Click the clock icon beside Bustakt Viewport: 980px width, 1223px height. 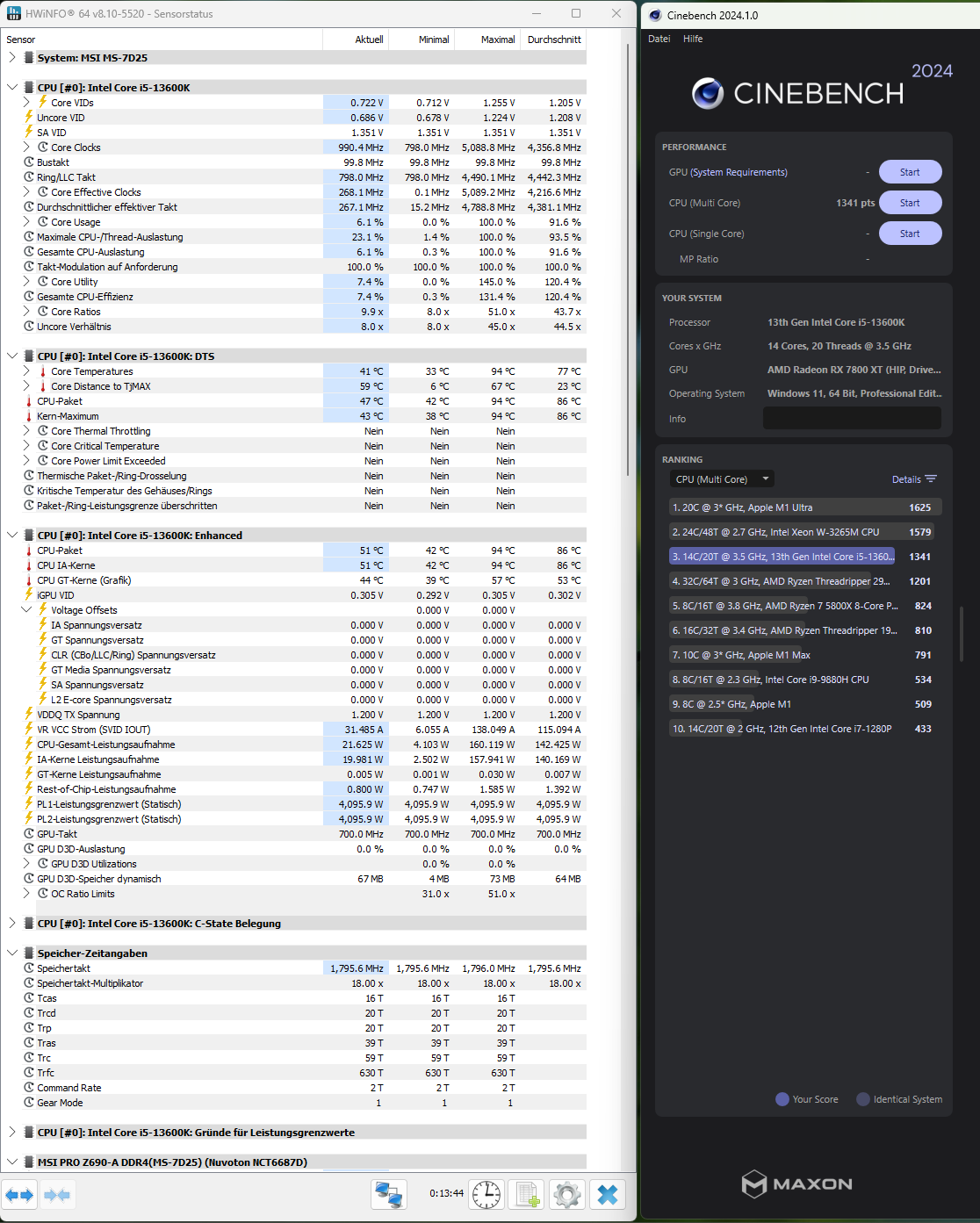(29, 162)
